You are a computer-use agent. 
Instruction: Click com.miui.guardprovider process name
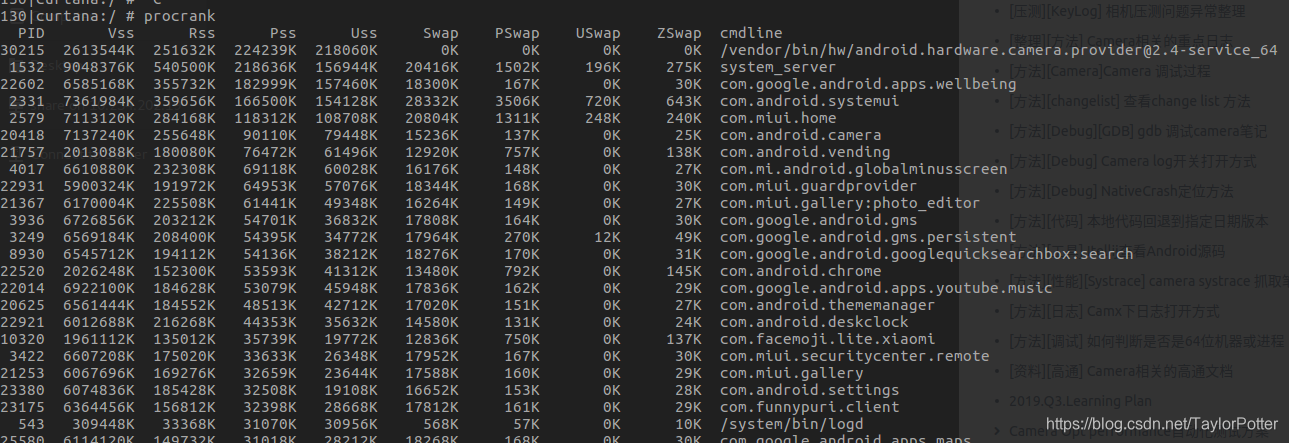(819, 186)
